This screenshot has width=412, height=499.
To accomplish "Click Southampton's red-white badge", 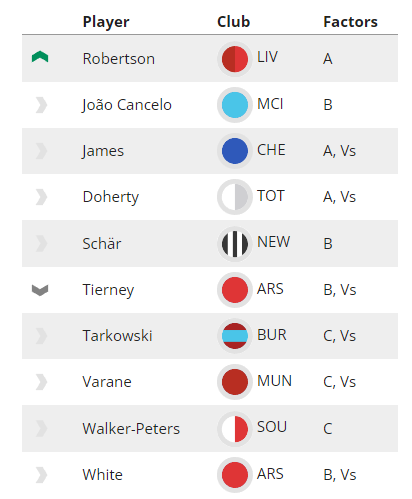I will coord(235,429).
